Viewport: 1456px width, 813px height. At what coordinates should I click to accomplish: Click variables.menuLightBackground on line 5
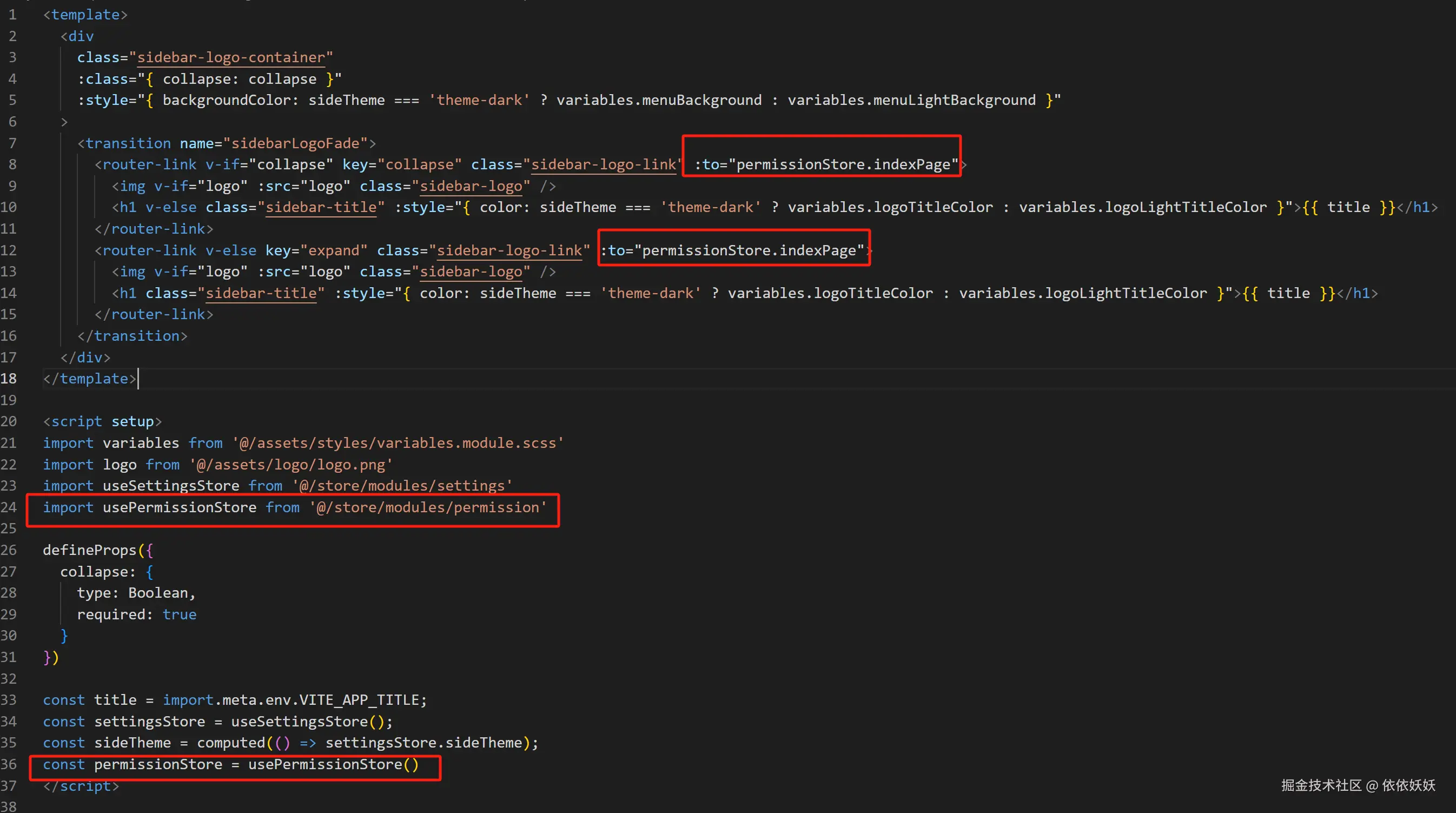coord(911,100)
